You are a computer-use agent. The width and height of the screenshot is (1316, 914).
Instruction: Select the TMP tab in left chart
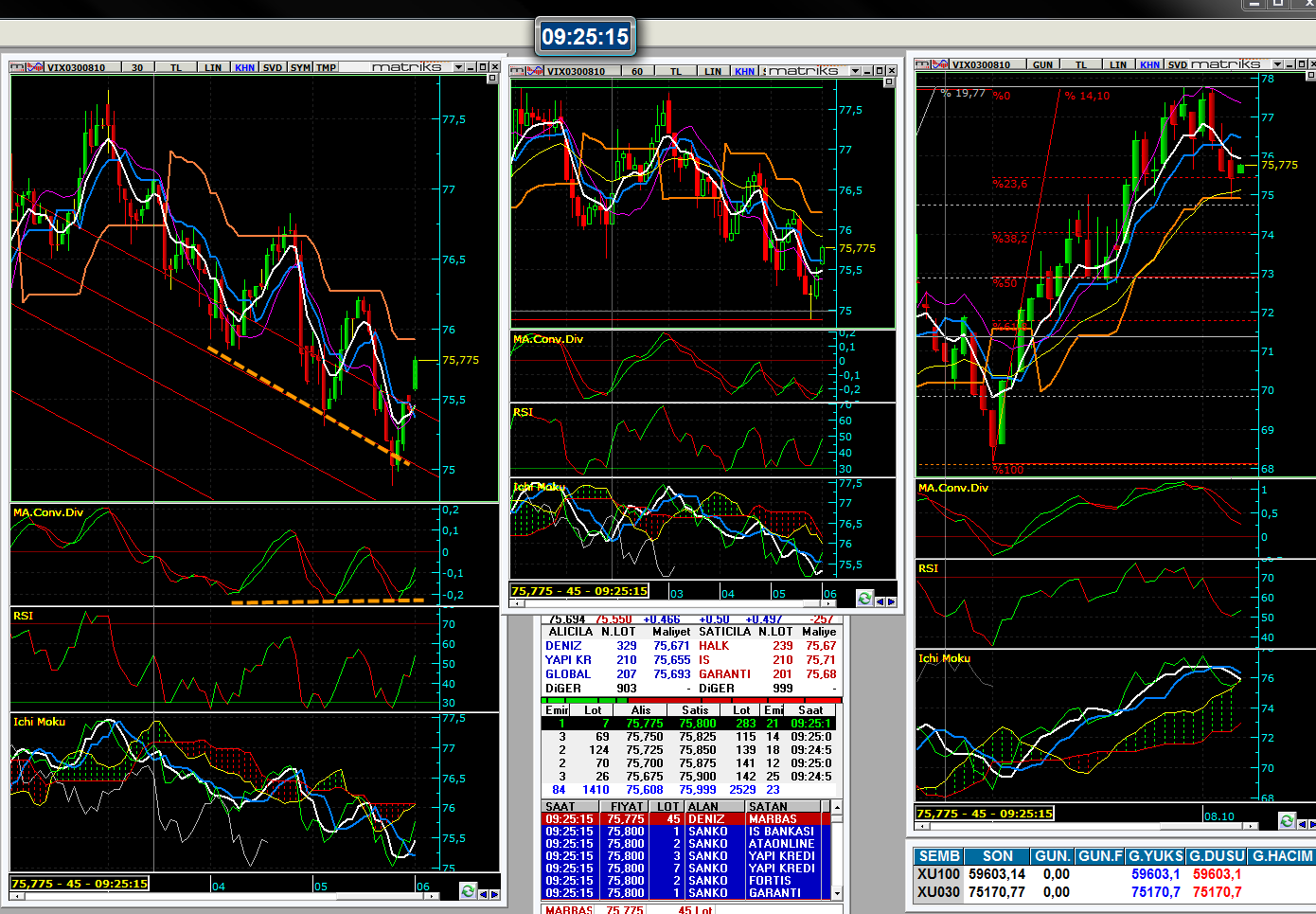pos(326,67)
